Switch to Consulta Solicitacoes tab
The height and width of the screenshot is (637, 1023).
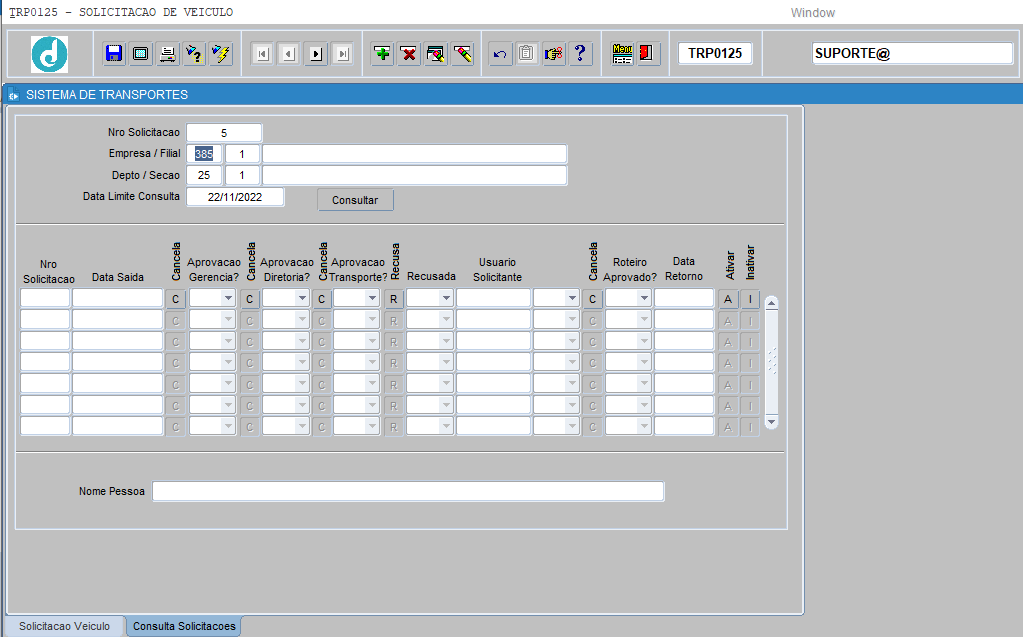click(184, 626)
